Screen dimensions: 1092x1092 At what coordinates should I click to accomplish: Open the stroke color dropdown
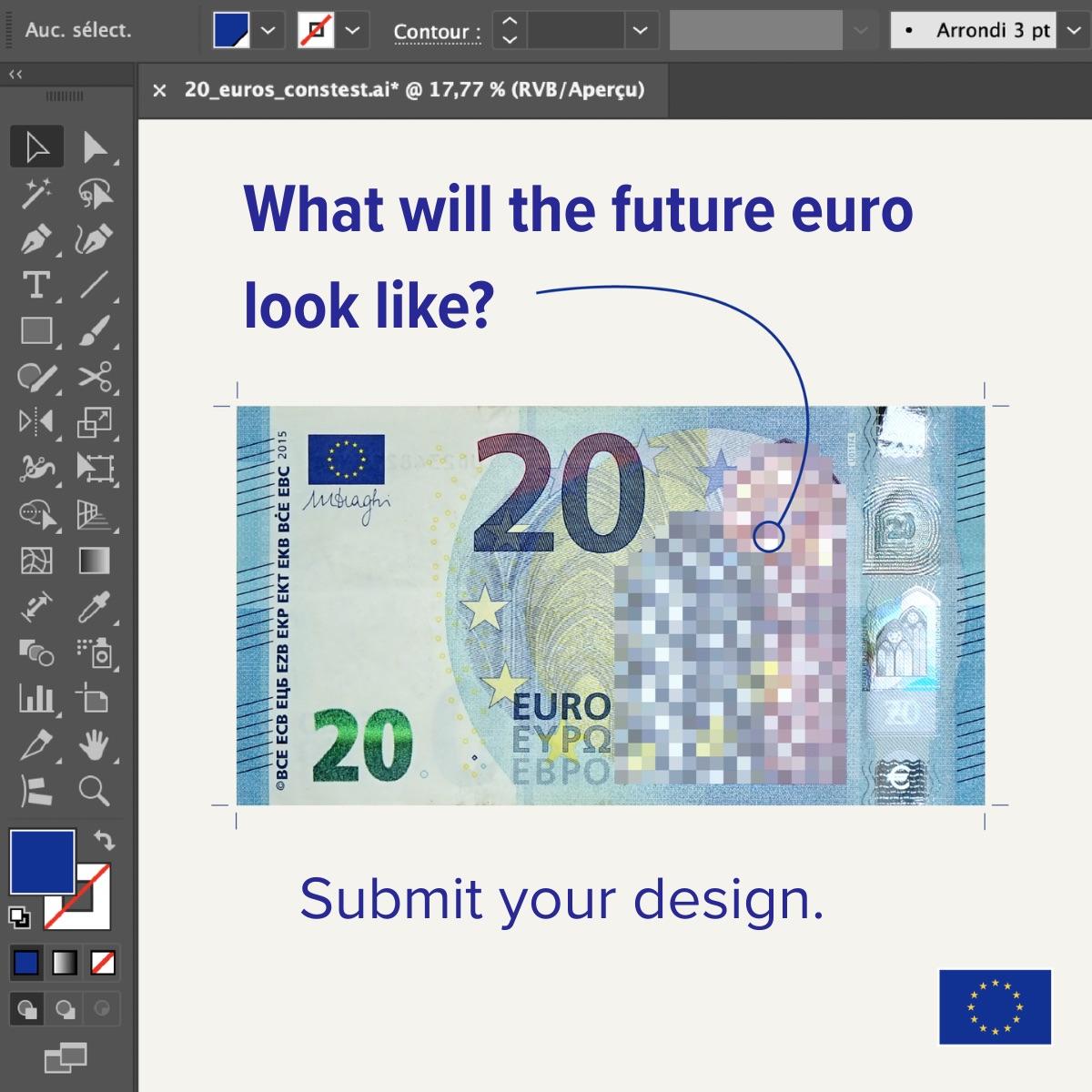click(352, 30)
